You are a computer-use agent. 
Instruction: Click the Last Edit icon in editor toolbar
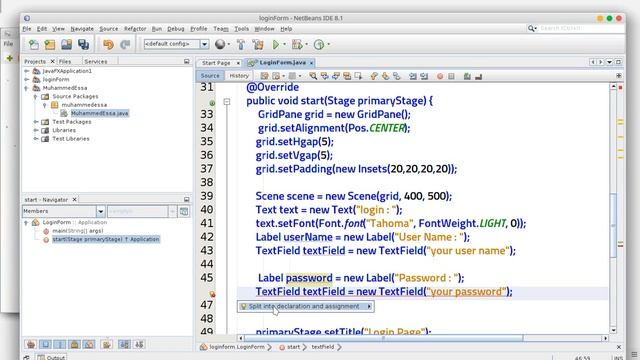click(x=264, y=76)
